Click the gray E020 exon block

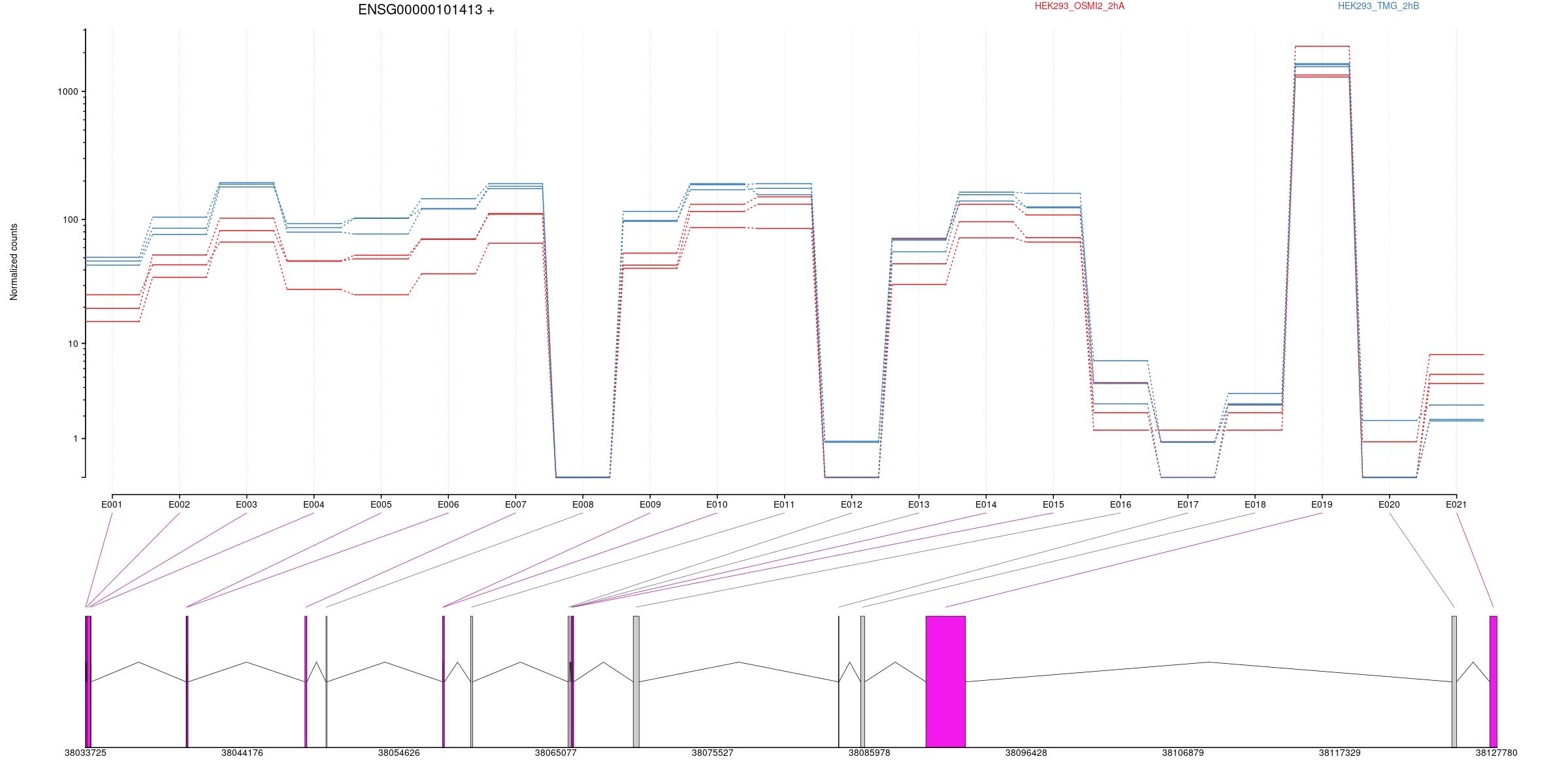pos(1454,681)
